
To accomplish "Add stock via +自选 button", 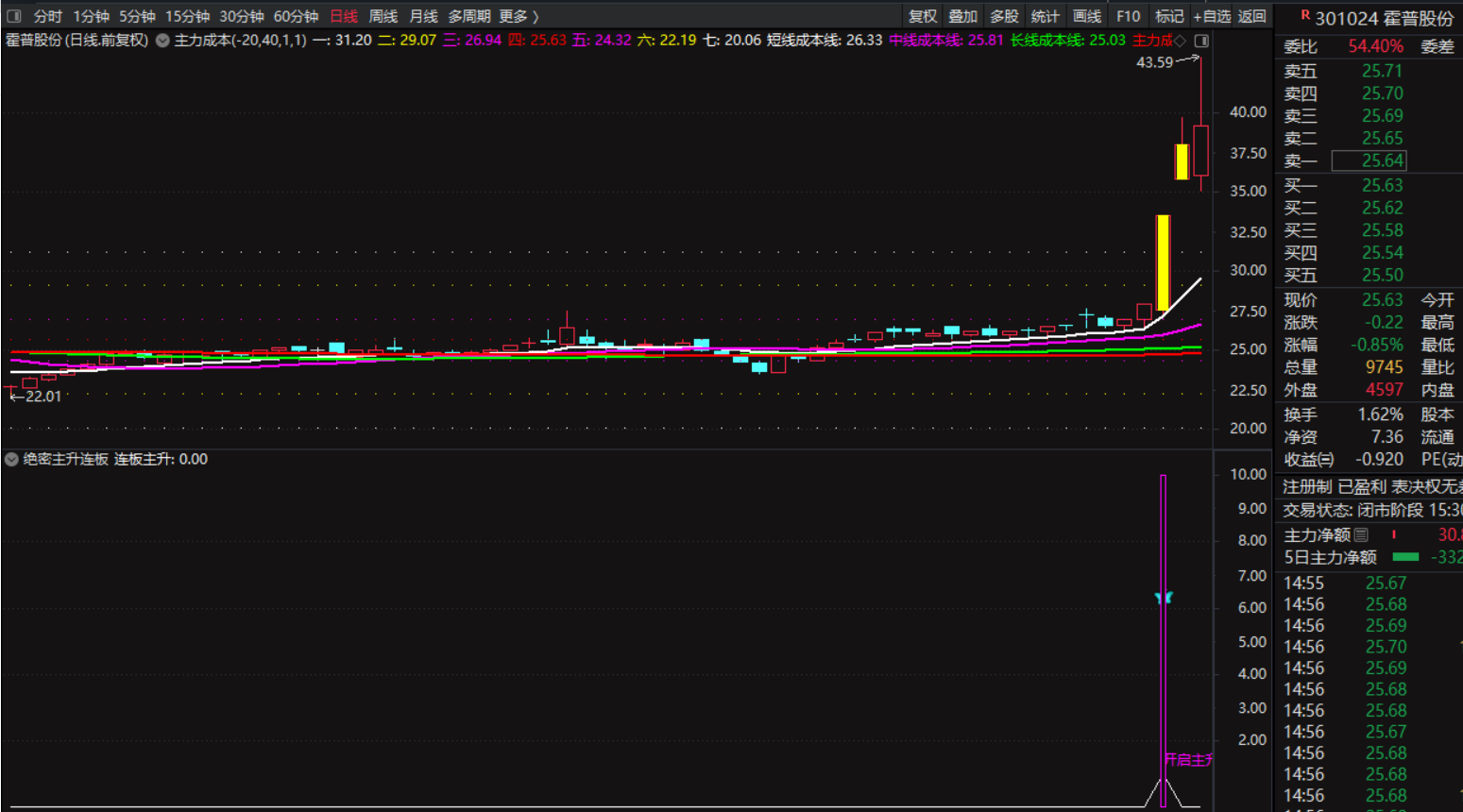I will (1212, 16).
